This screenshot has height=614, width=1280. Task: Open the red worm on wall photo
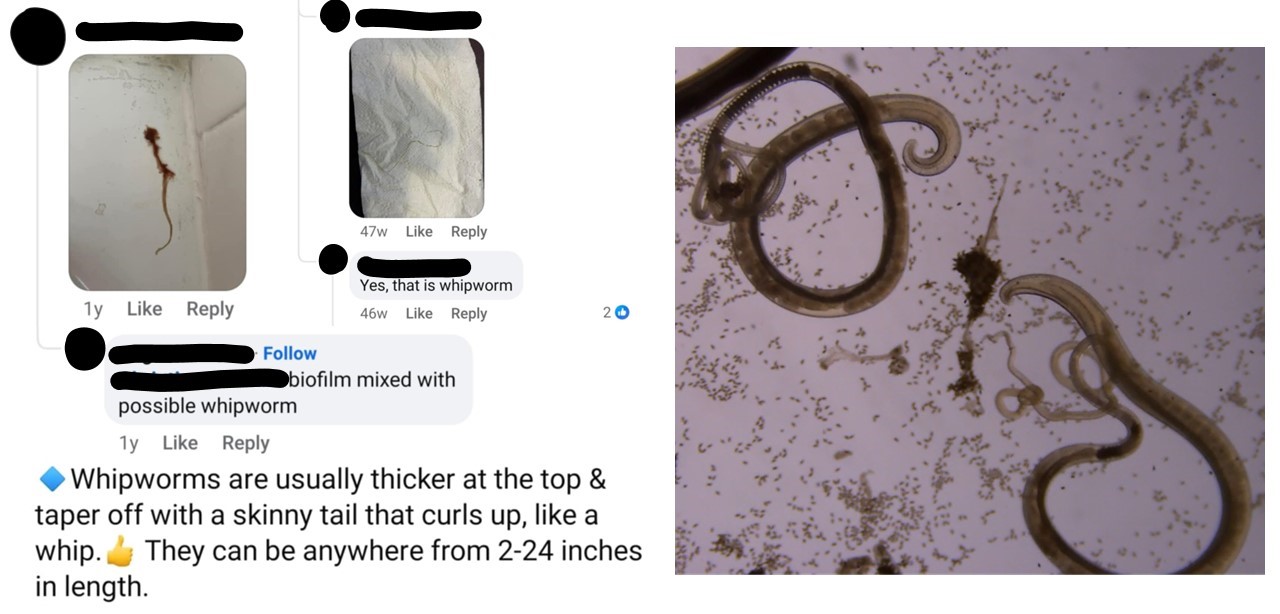[x=157, y=172]
